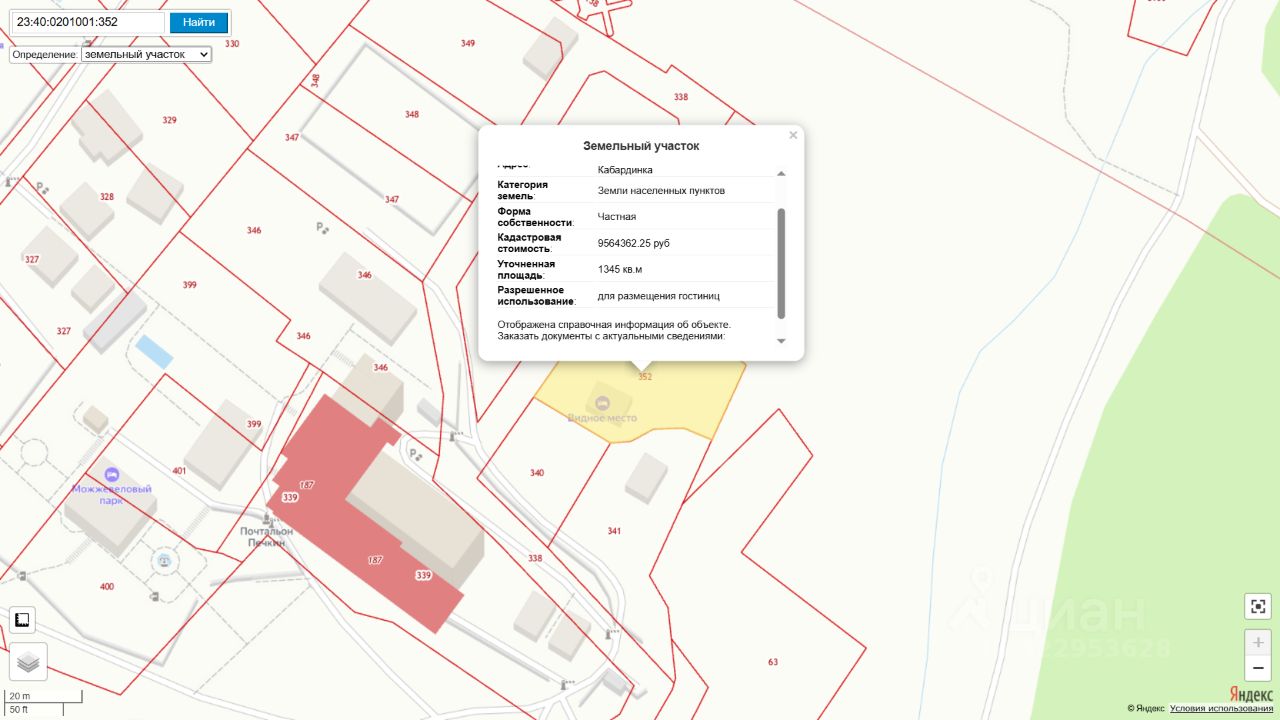
Task: Click the Частная ownership value
Action: click(617, 216)
